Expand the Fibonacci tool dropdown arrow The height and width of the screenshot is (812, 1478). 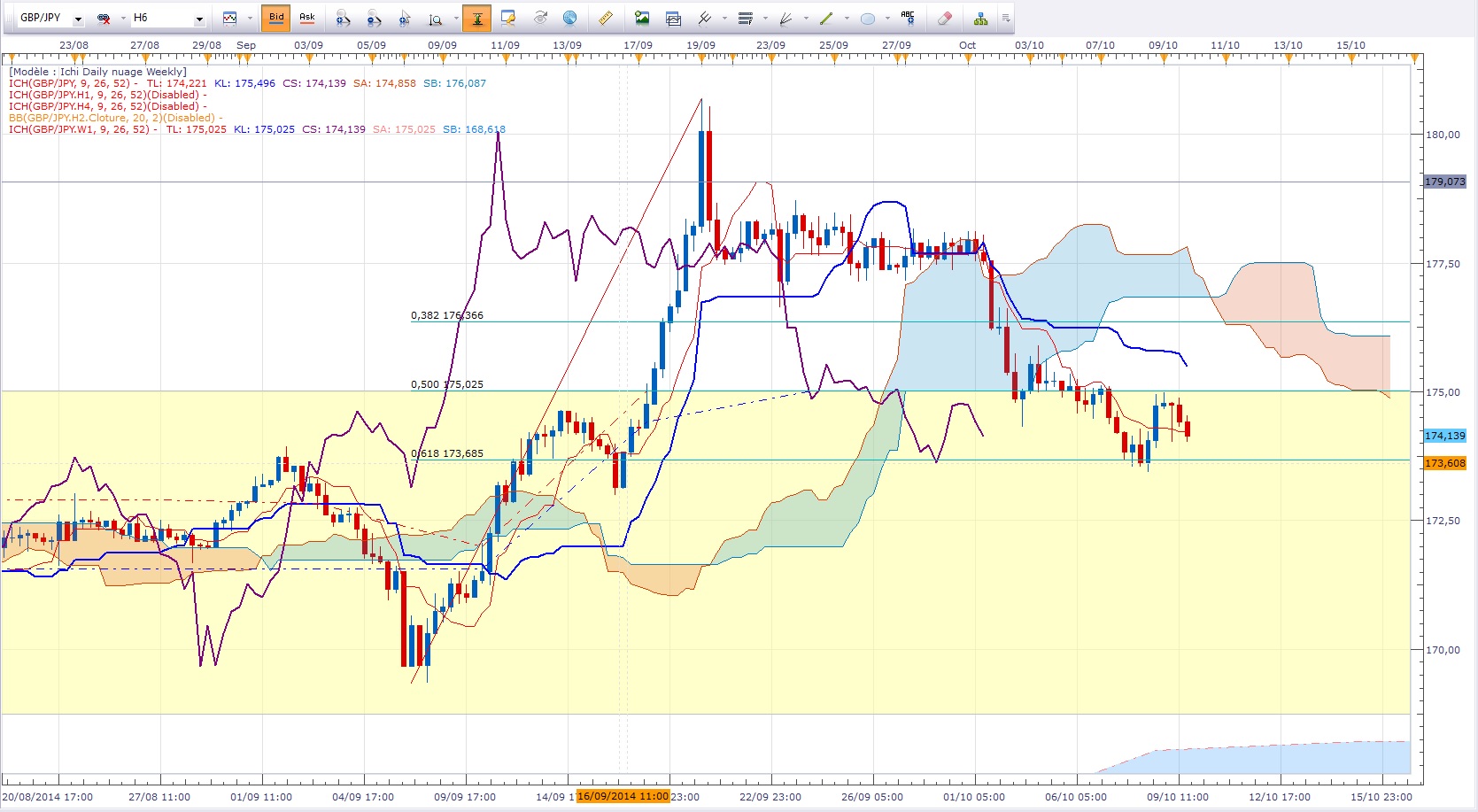click(x=765, y=18)
